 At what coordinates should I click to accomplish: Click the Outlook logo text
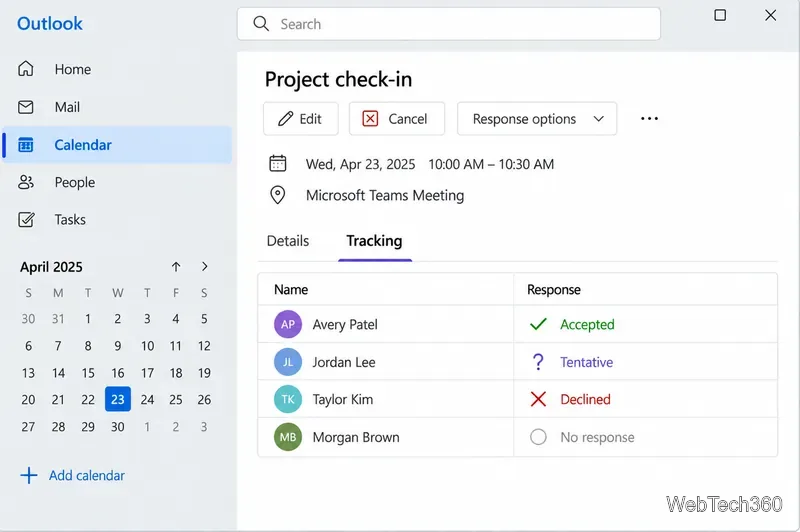click(49, 23)
